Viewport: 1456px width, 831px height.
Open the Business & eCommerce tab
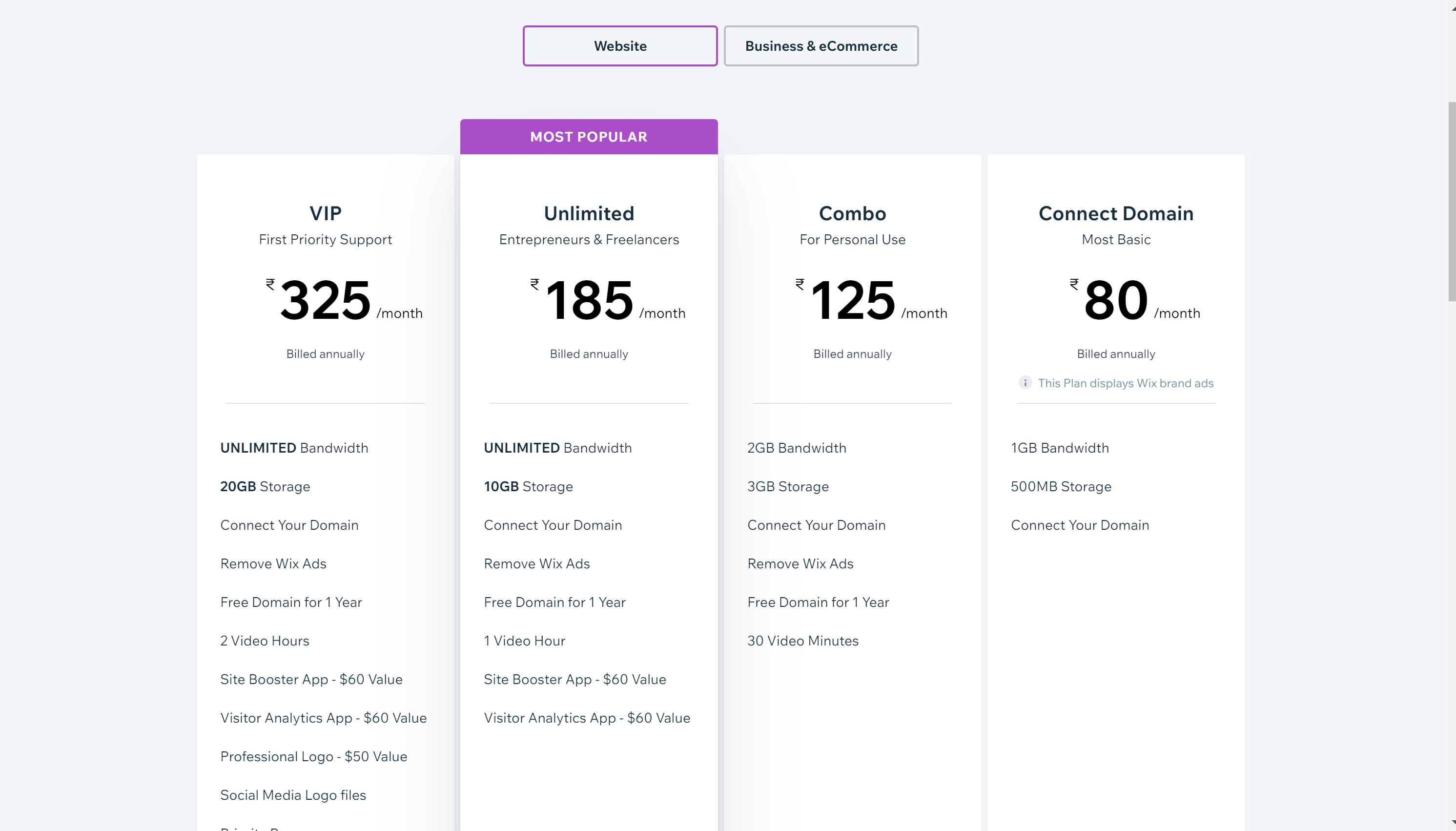[x=820, y=46]
